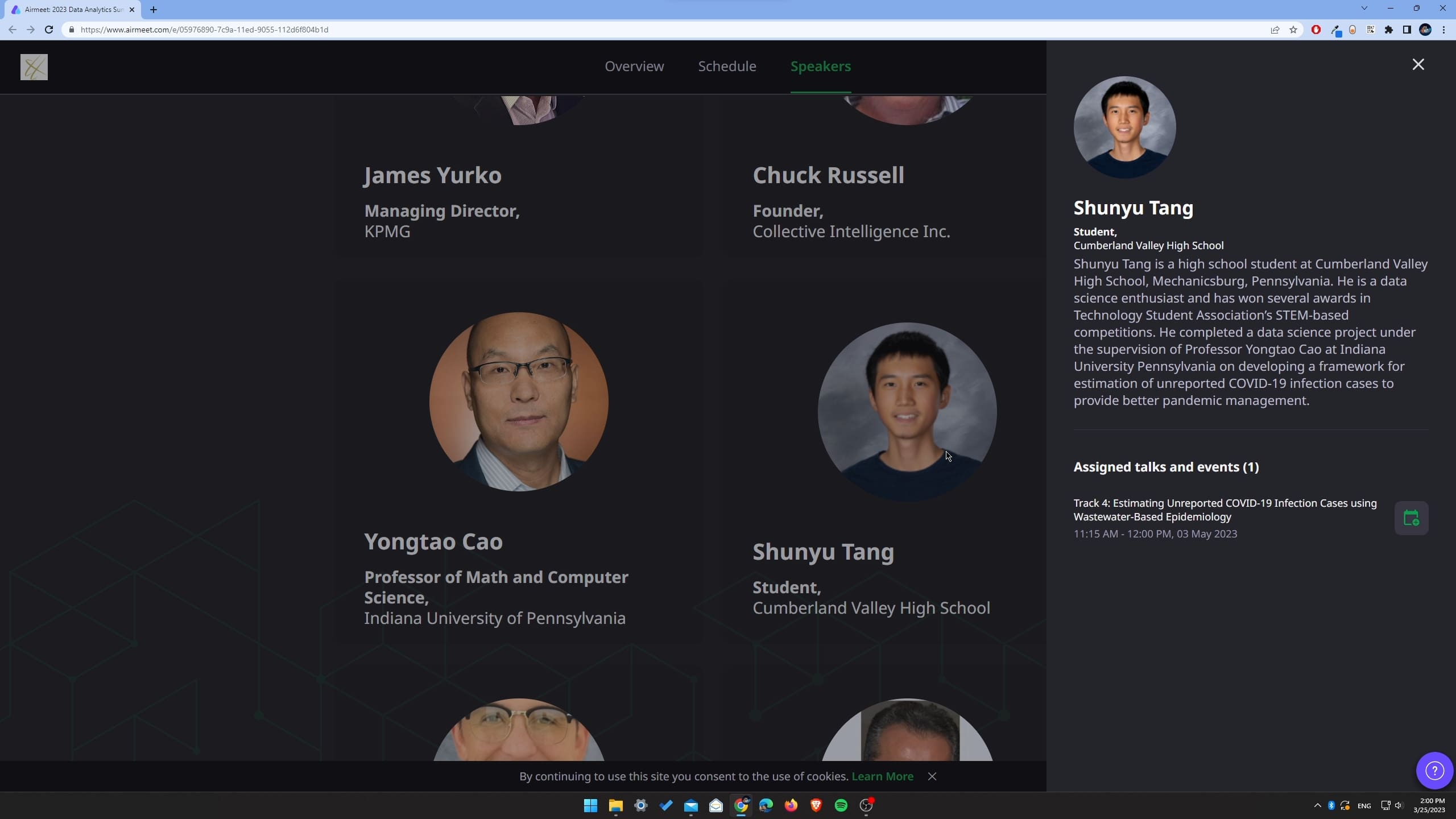Image resolution: width=1456 pixels, height=819 pixels.
Task: Open the Track 4 COVID-19 talk title
Action: (x=1225, y=510)
